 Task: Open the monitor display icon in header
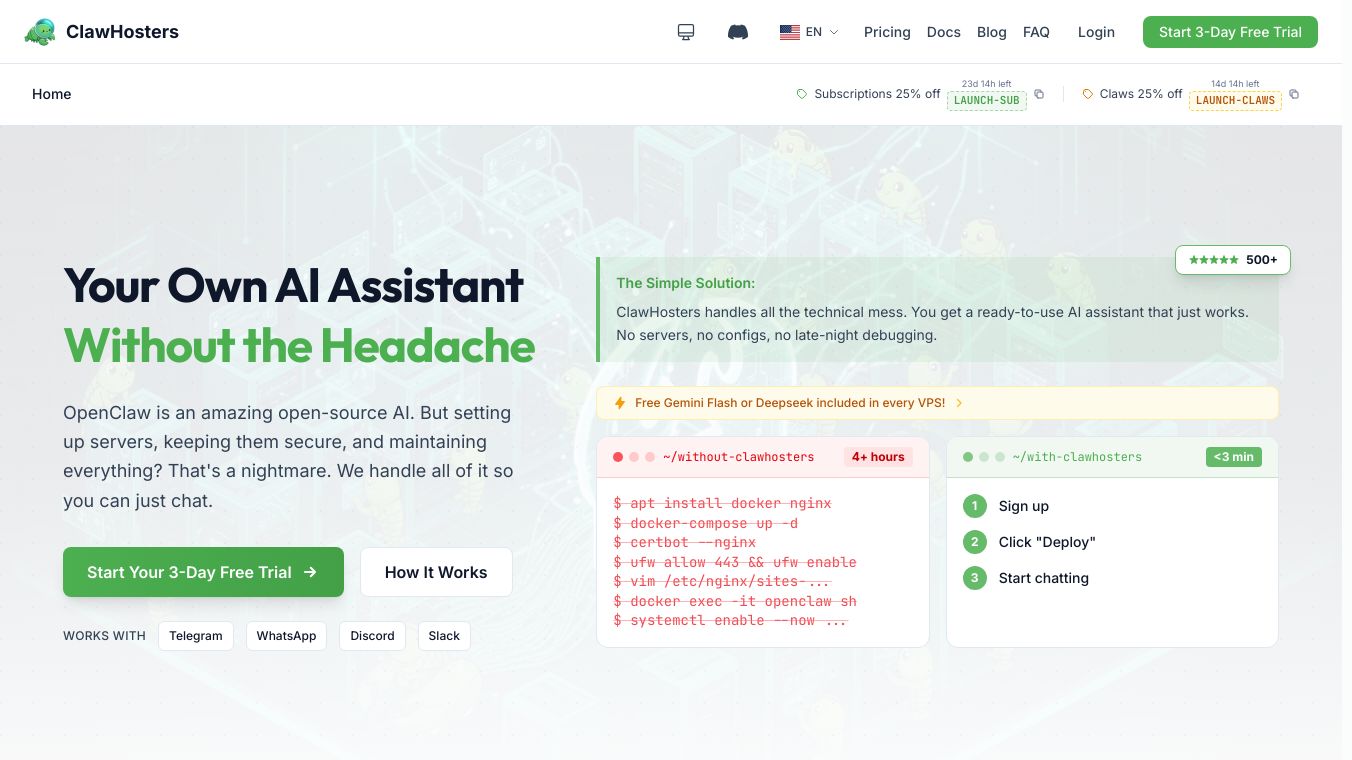coord(686,32)
